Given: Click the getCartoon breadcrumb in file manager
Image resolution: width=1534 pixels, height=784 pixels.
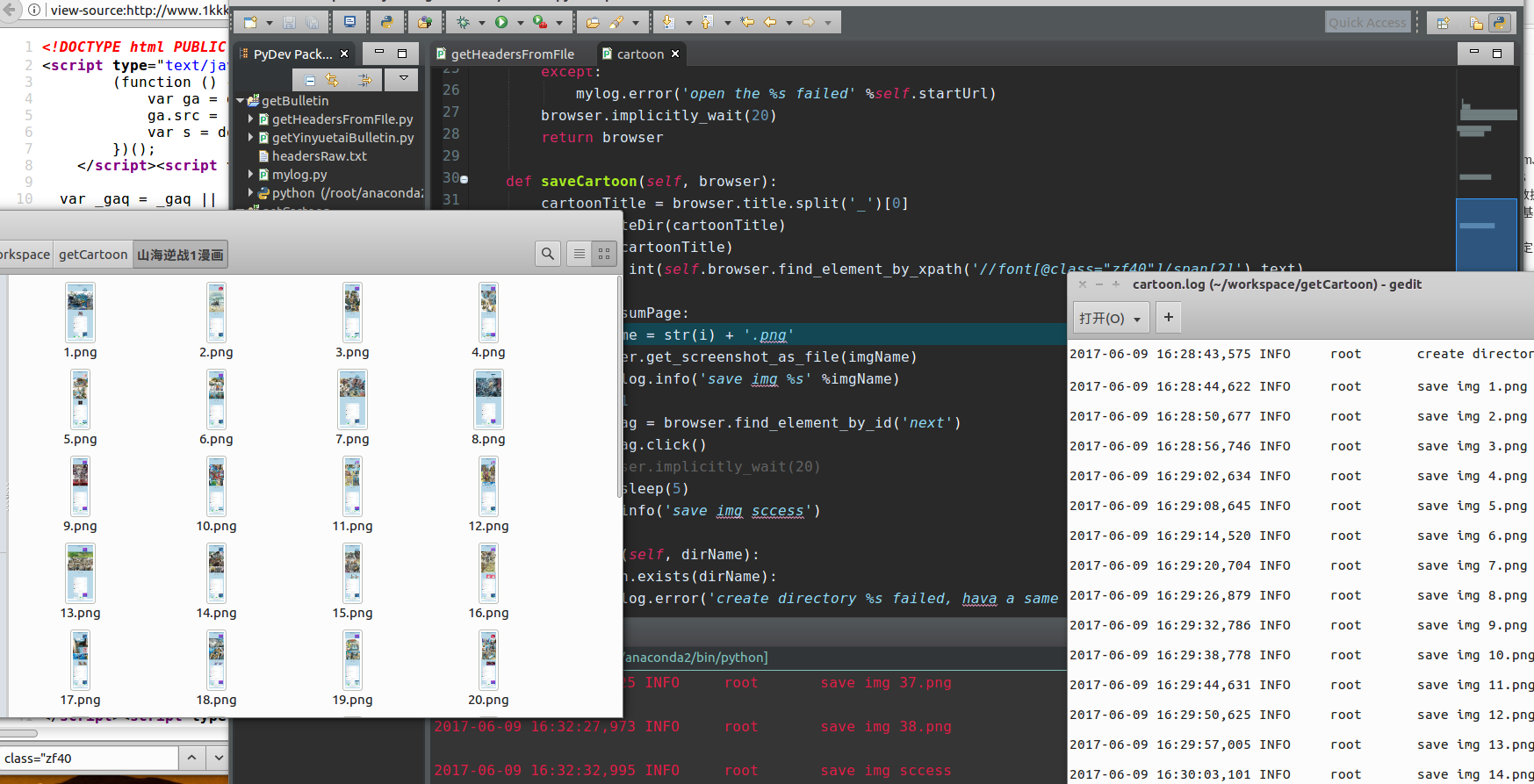Looking at the screenshot, I should click(93, 255).
